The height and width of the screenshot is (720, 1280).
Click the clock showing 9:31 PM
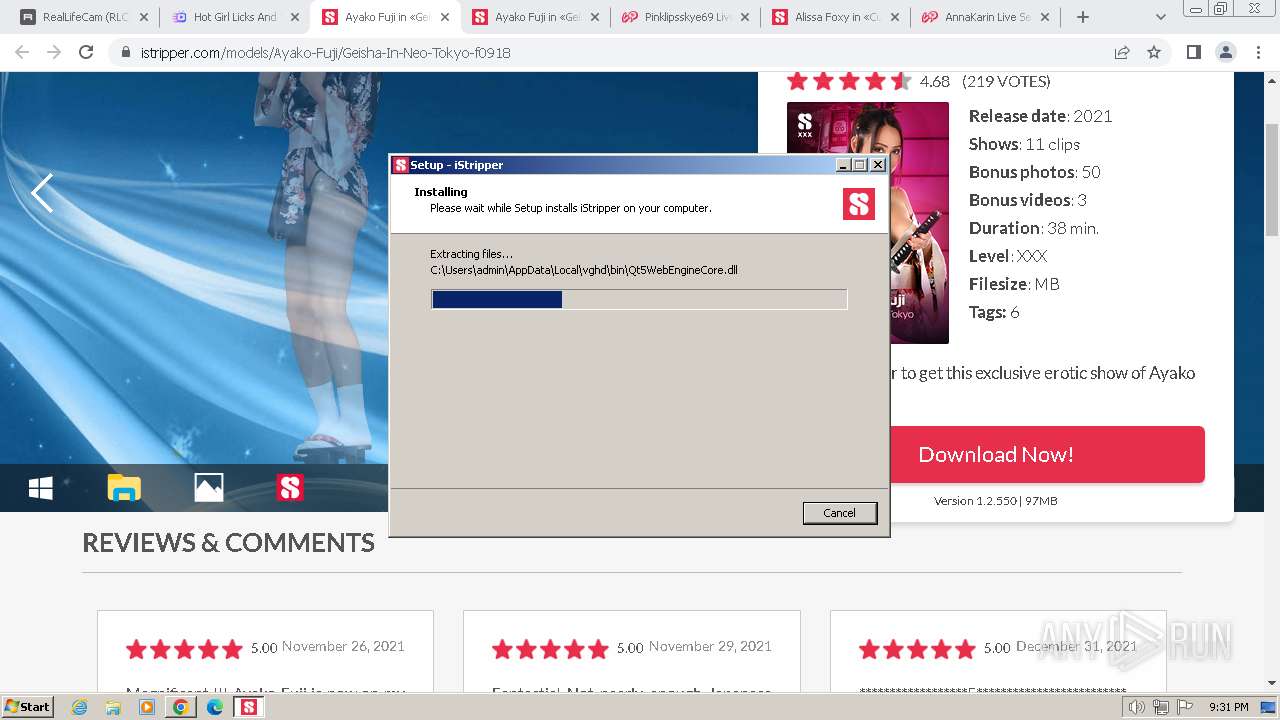click(1229, 707)
